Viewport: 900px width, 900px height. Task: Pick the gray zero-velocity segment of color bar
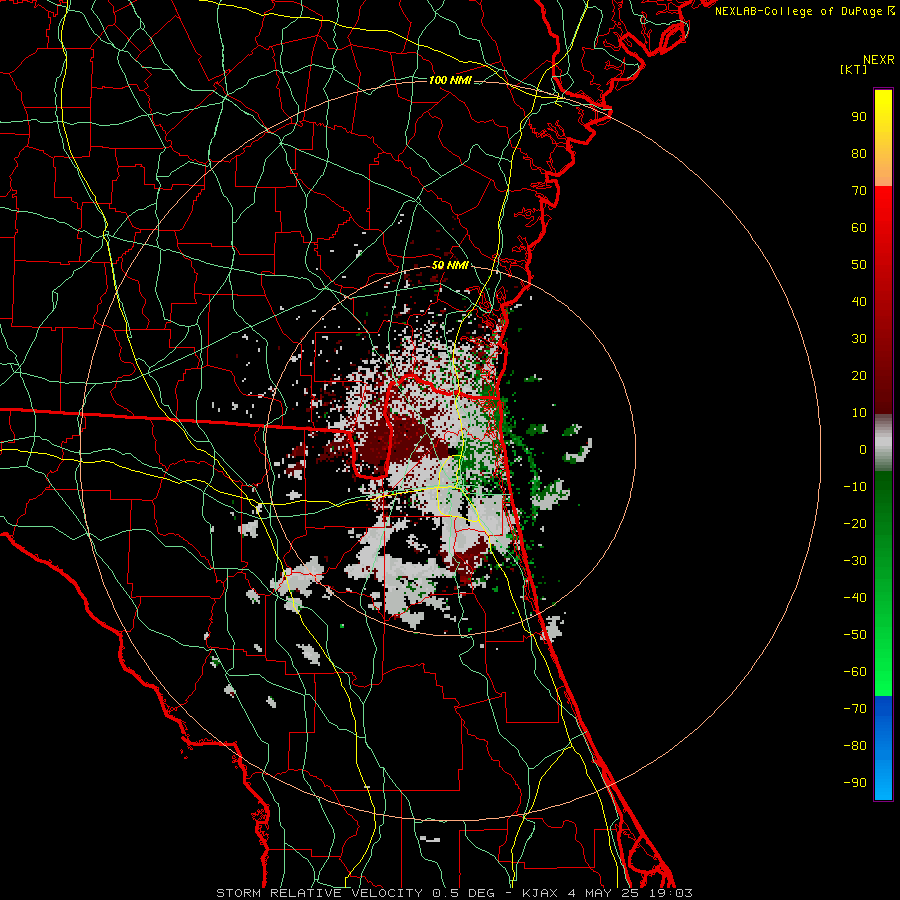point(883,443)
